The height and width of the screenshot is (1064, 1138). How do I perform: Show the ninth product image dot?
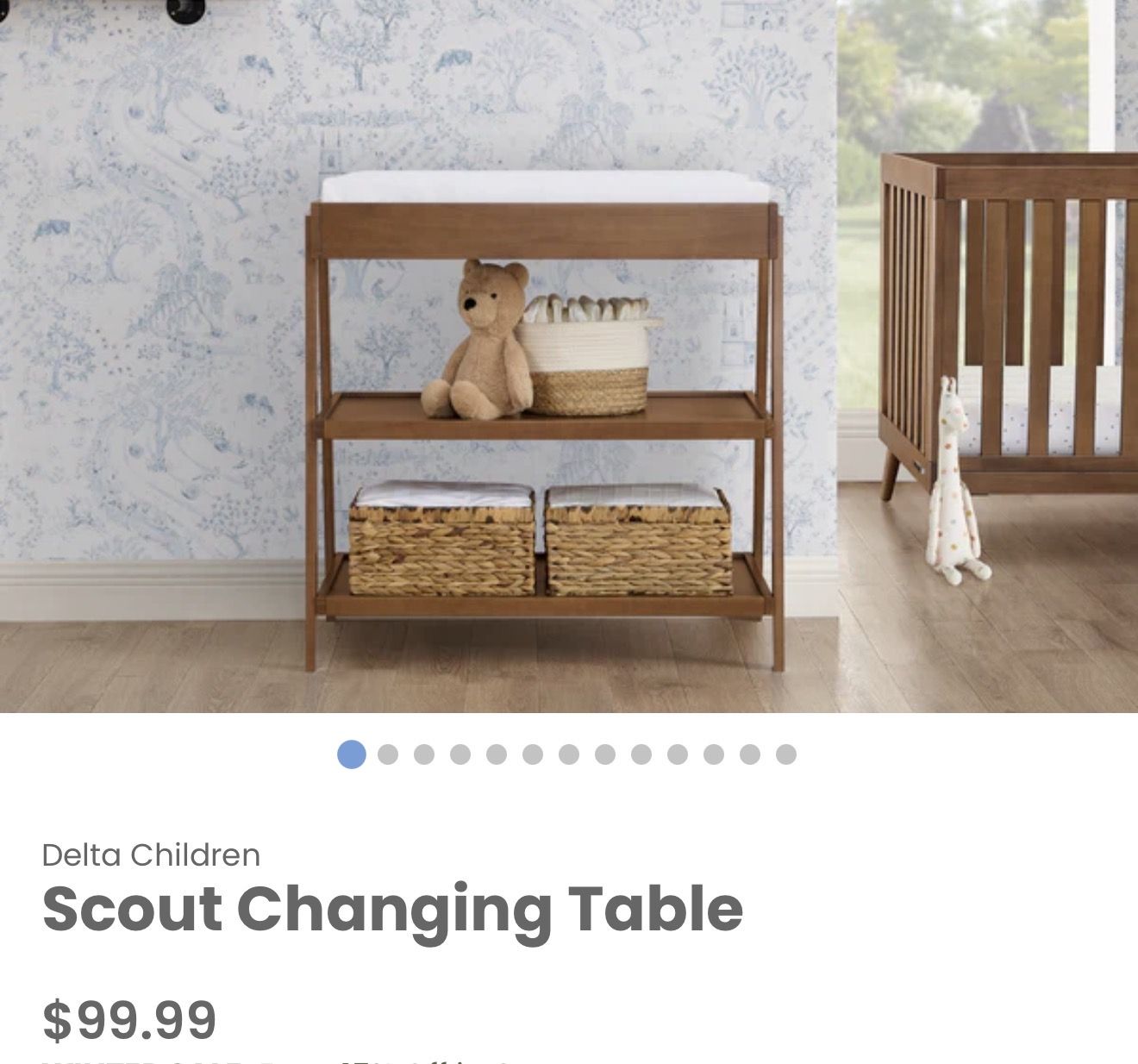click(641, 754)
